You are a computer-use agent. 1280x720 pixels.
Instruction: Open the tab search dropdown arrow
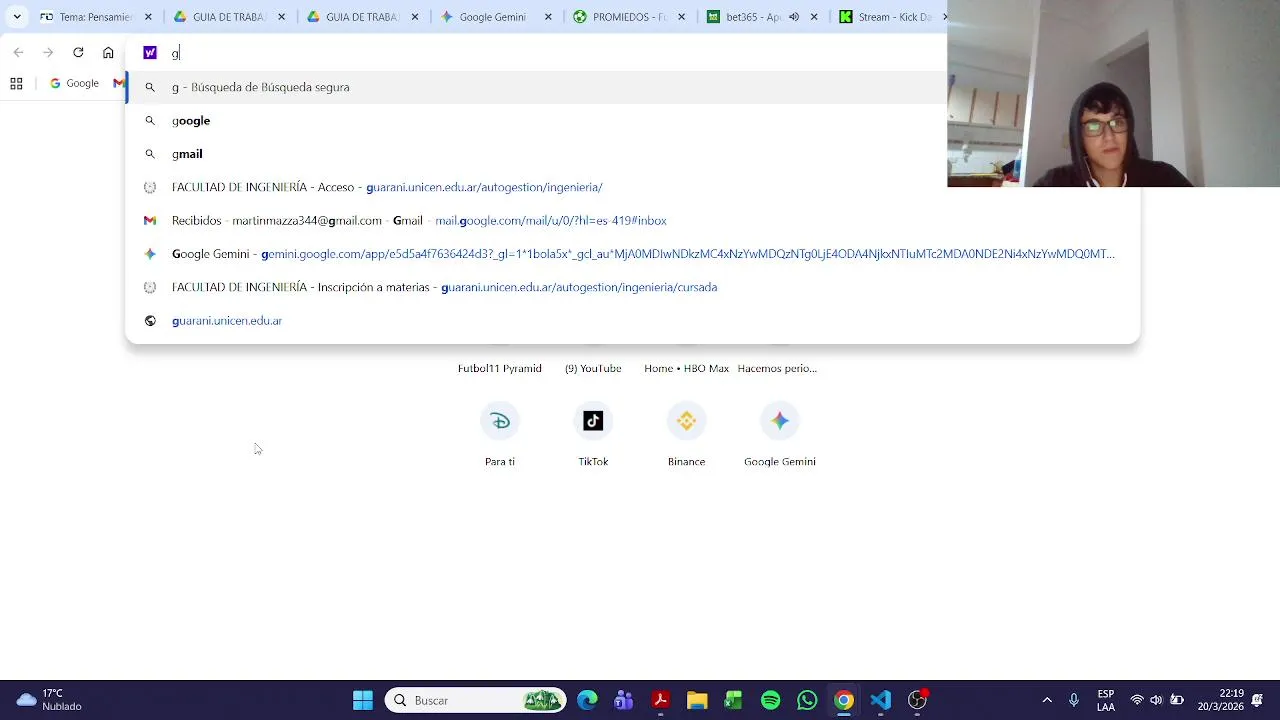point(16,17)
